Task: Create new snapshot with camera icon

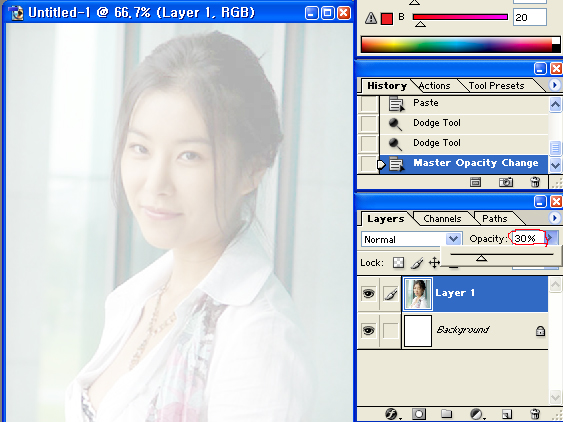Action: [x=506, y=182]
